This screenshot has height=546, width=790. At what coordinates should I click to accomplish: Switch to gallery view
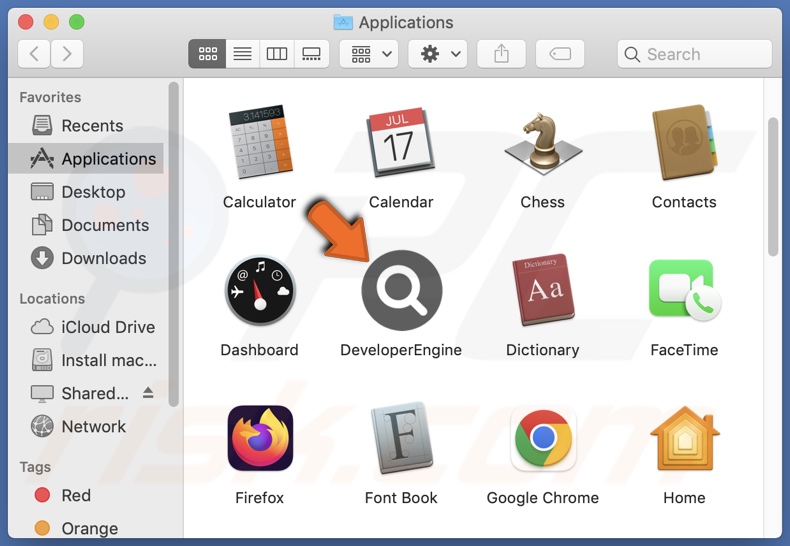[311, 53]
